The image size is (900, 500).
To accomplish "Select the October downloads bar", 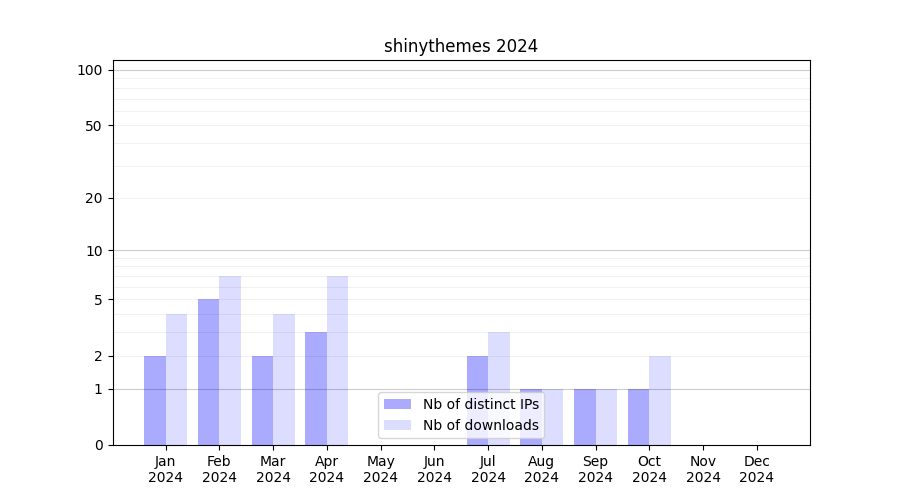I will point(660,400).
